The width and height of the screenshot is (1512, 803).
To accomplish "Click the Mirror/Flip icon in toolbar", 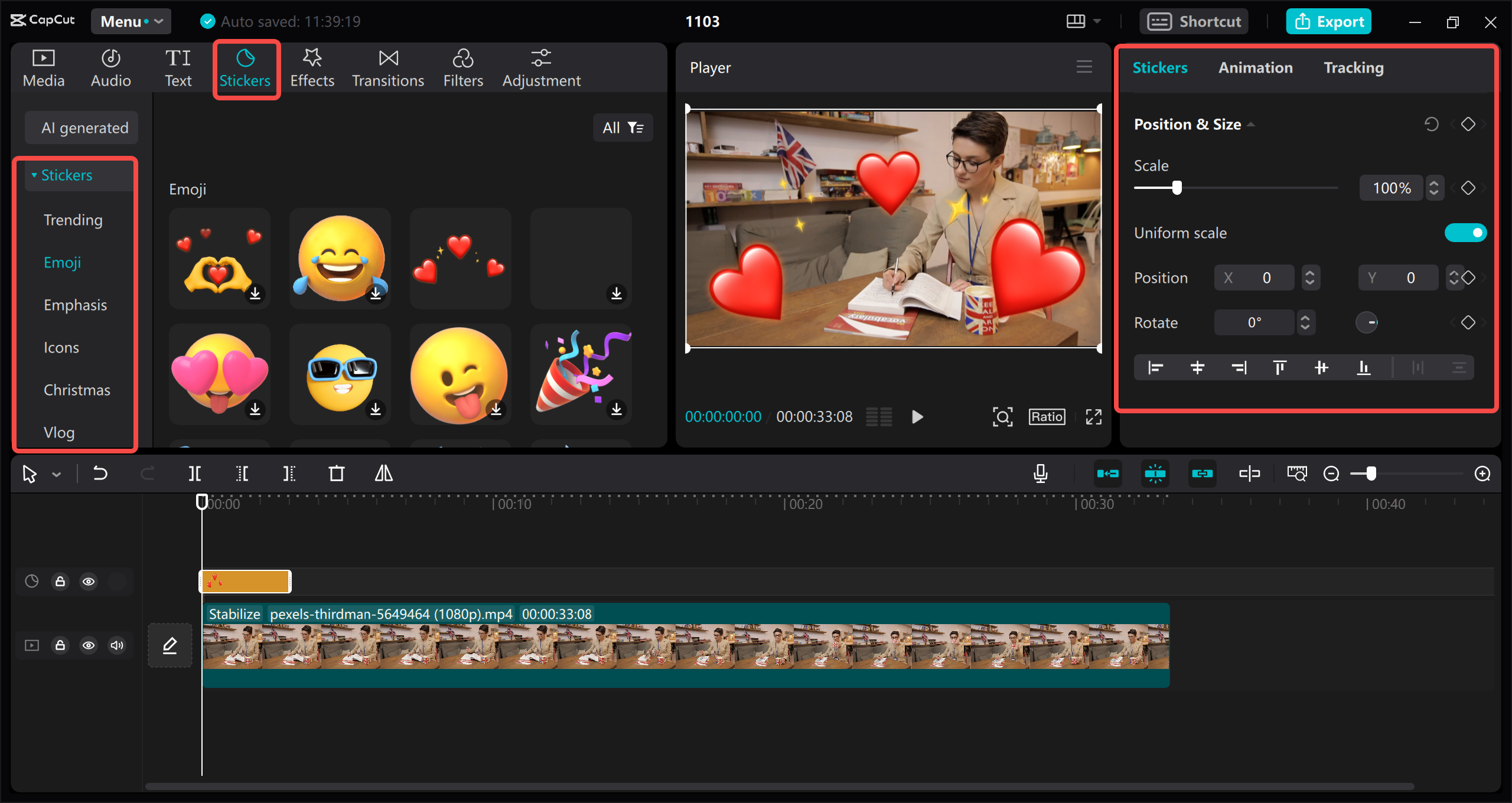I will 384,473.
